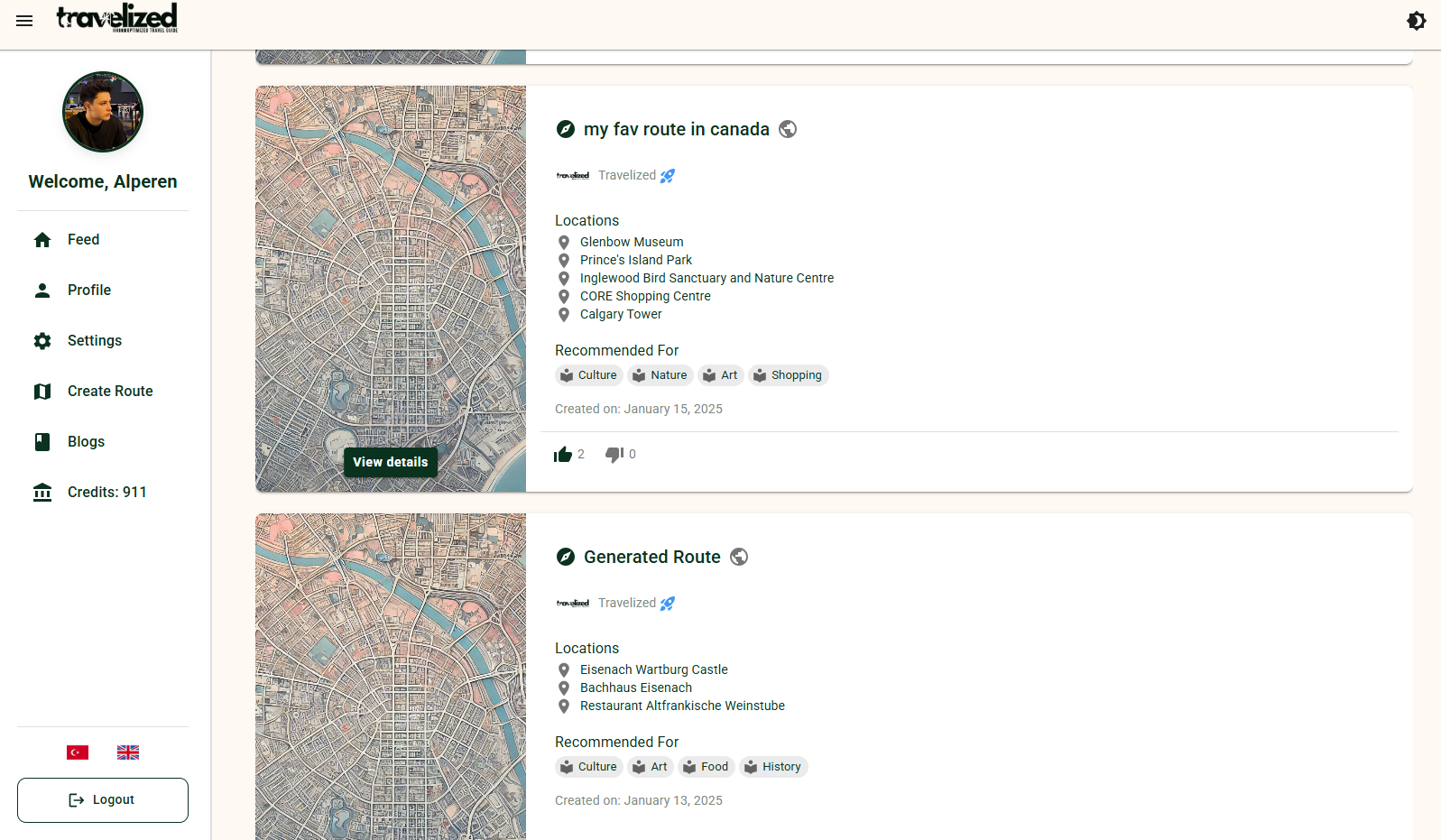Click Culture tag on Generated Route
This screenshot has width=1441, height=840.
(589, 767)
